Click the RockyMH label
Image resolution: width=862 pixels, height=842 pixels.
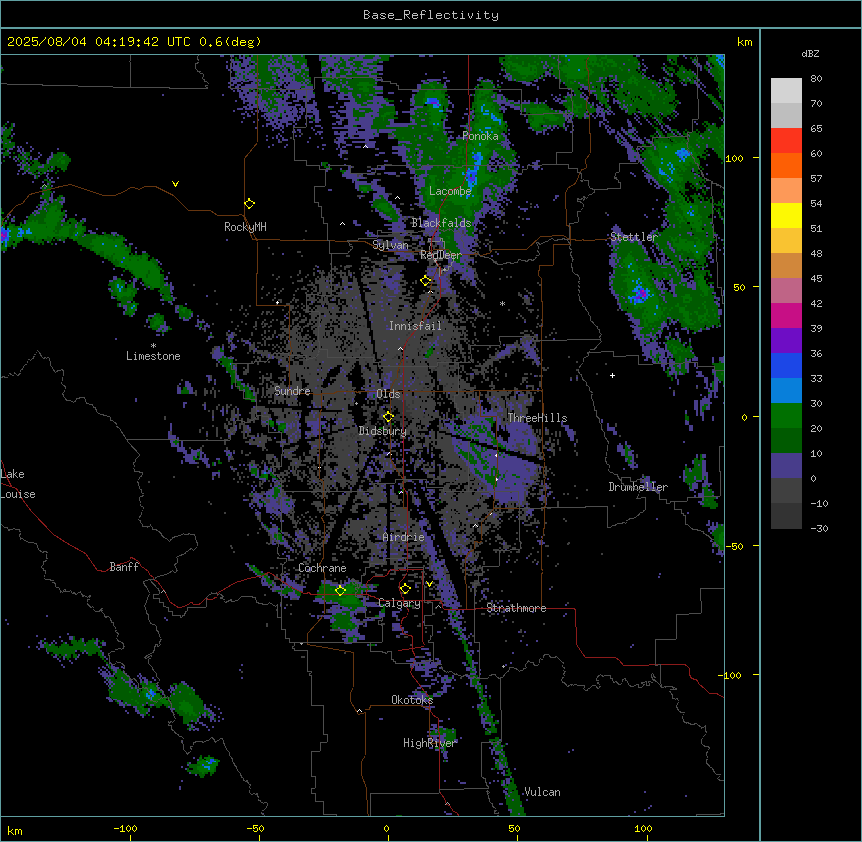point(245,227)
